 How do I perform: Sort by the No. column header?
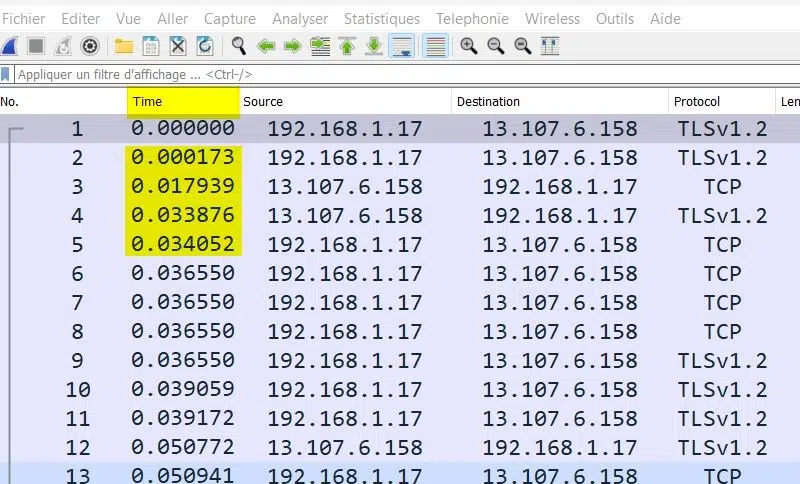(x=63, y=101)
